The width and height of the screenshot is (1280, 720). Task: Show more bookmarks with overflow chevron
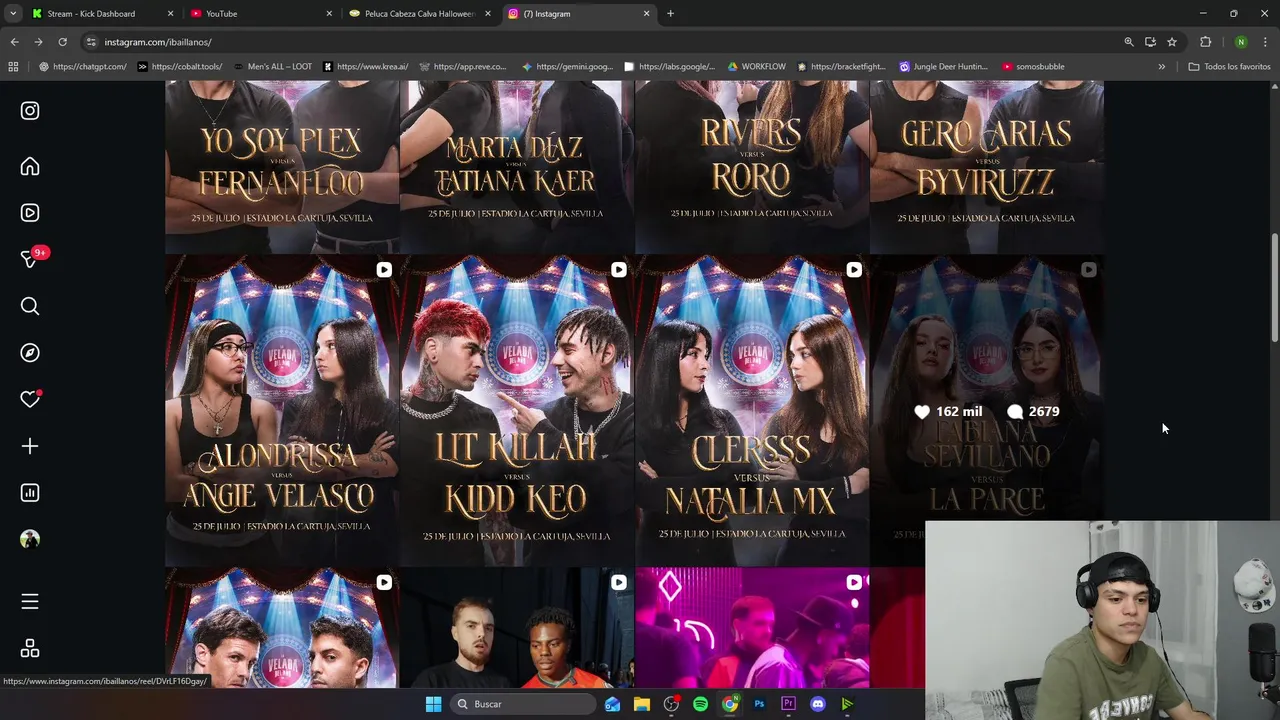click(1162, 67)
